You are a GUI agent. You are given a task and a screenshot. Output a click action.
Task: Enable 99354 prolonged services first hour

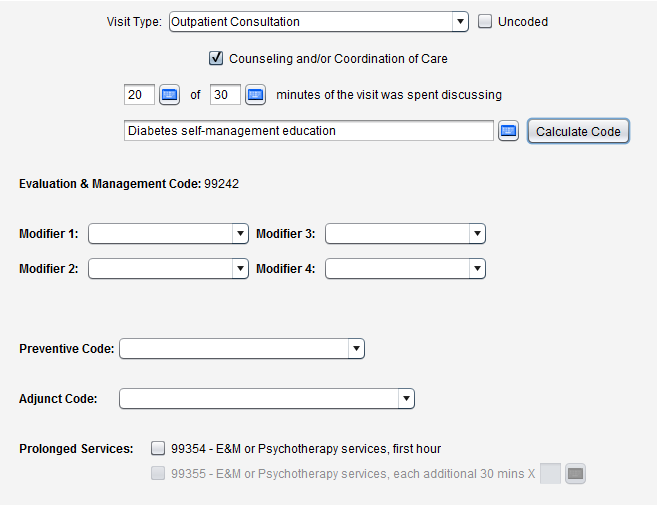point(158,448)
